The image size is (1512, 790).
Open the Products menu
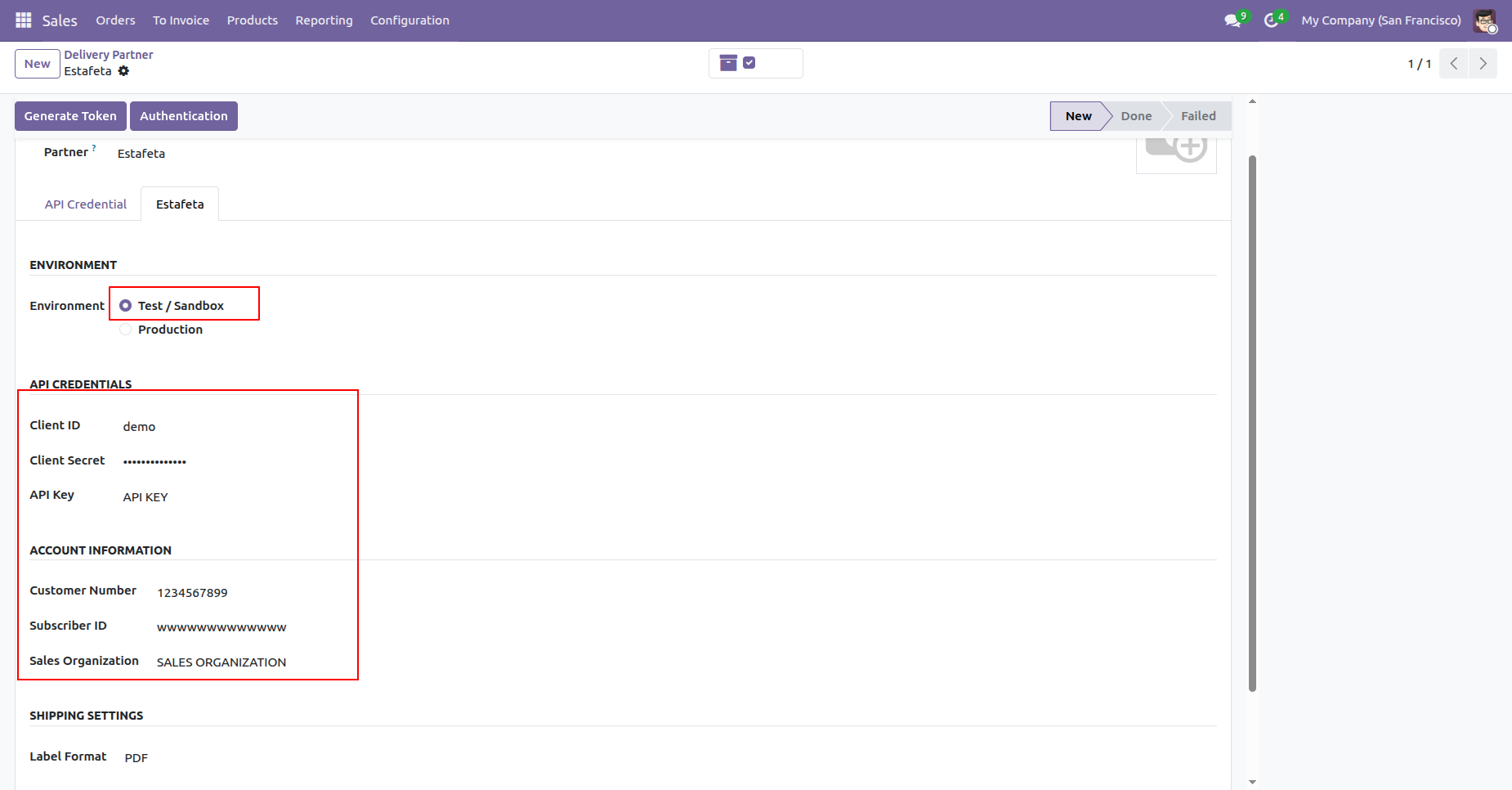(253, 20)
